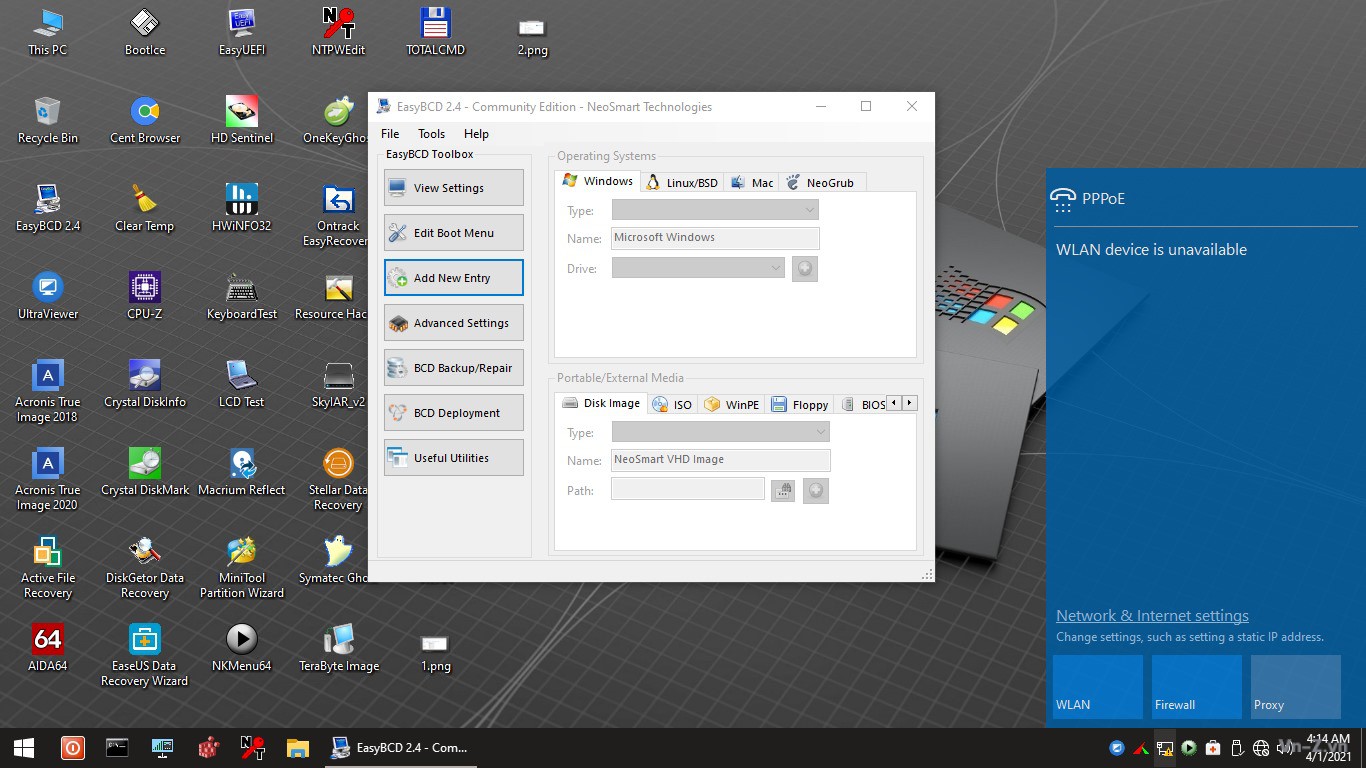Open Tools menu in EasyBCD
Image resolution: width=1366 pixels, height=768 pixels.
[x=431, y=134]
